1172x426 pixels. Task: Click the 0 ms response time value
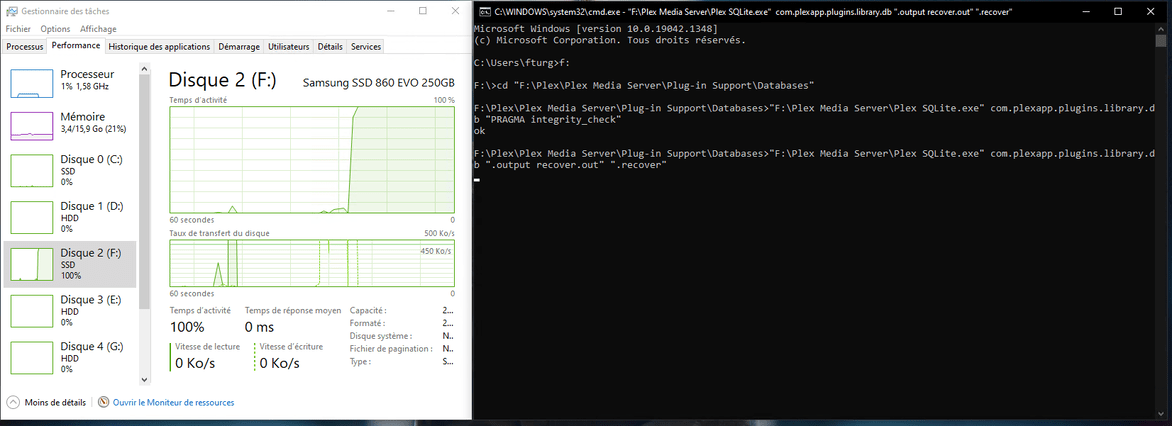[x=259, y=327]
